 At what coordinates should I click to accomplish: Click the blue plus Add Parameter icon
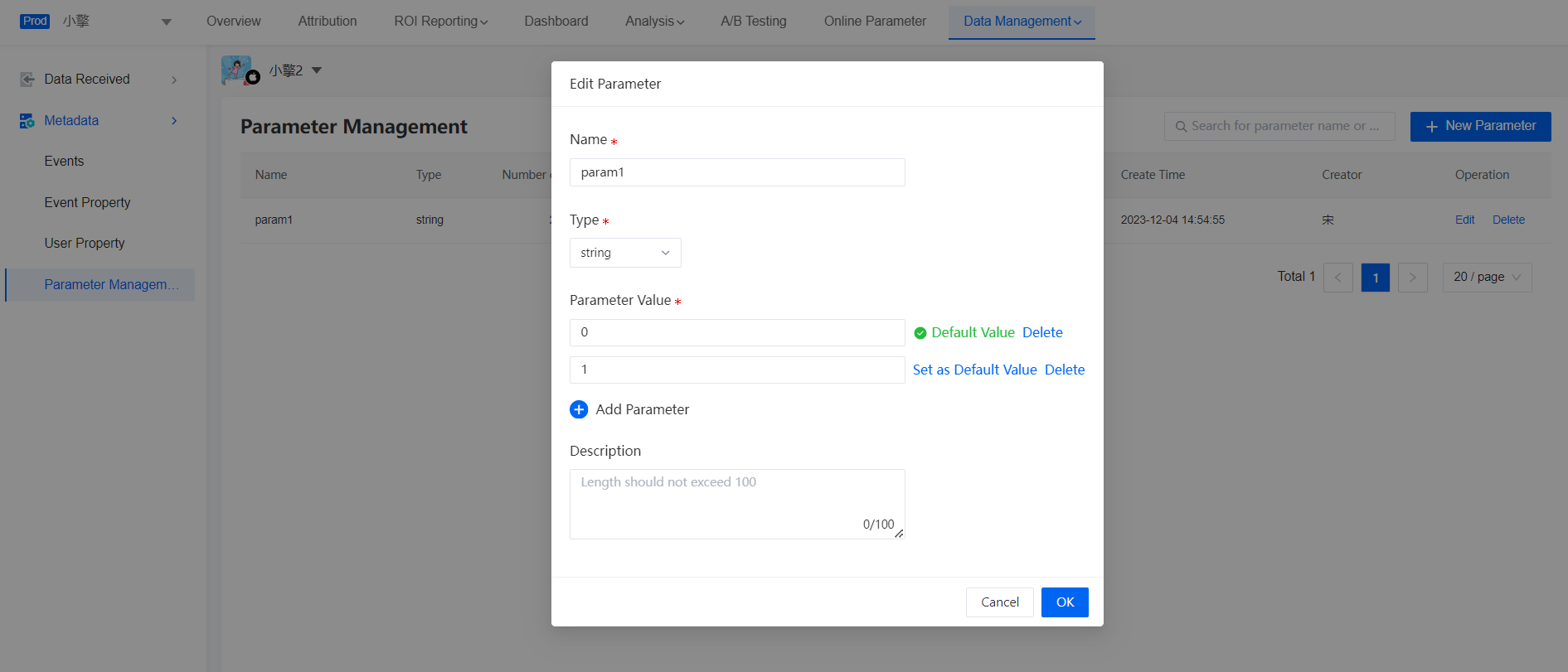(579, 409)
